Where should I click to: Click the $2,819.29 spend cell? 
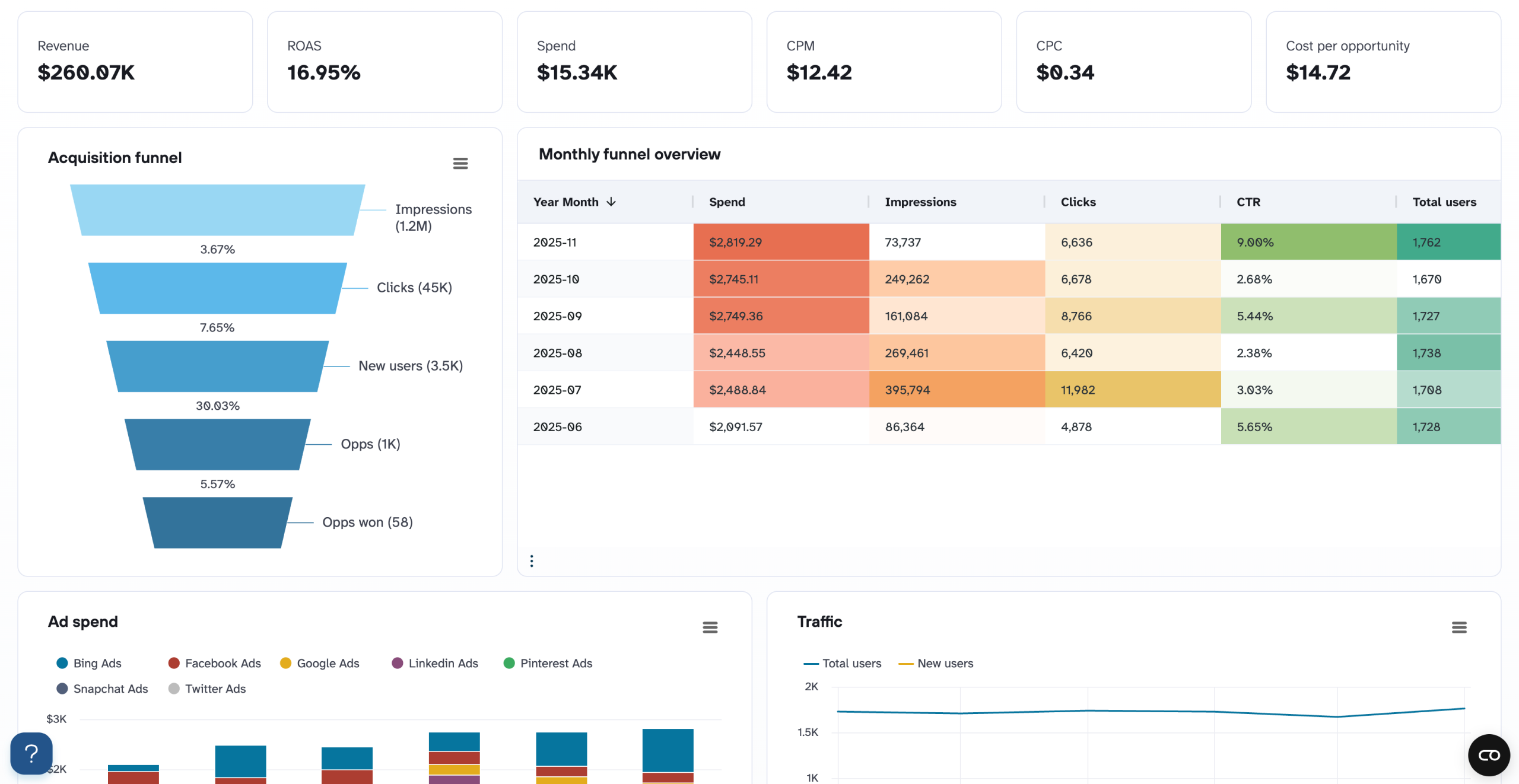(x=781, y=242)
